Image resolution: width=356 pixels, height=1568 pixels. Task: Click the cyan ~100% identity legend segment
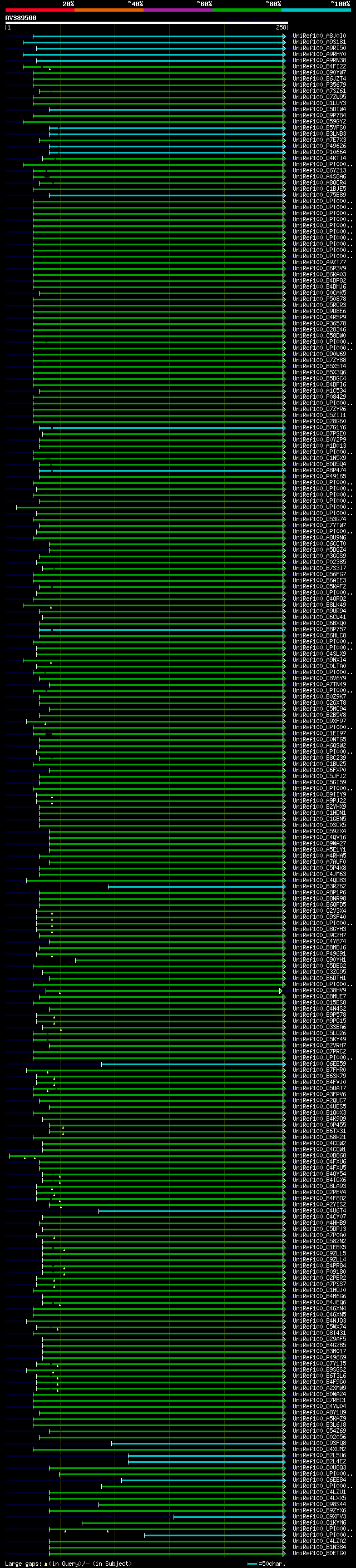click(x=316, y=10)
